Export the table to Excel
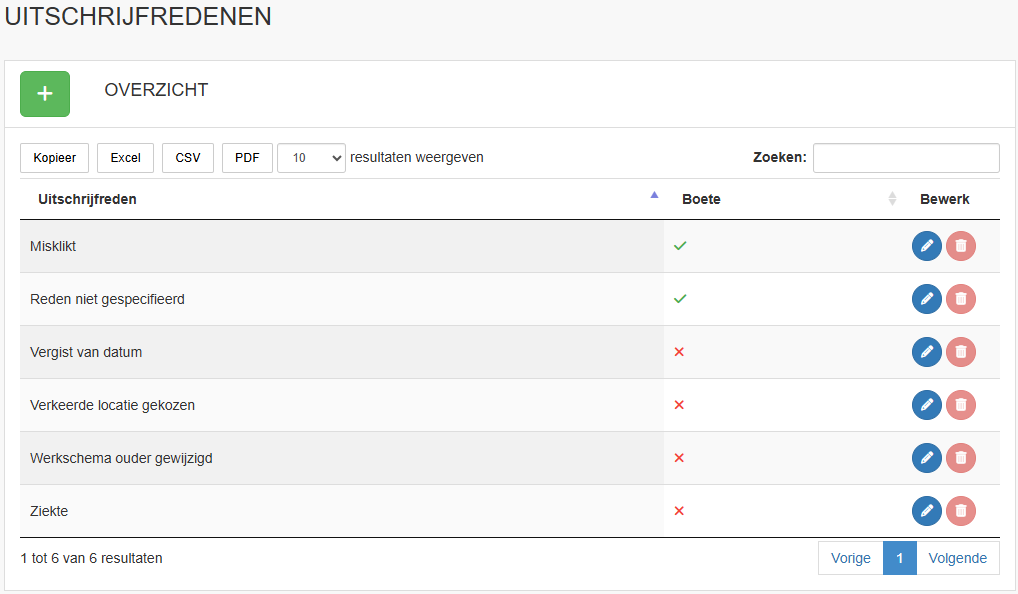Viewport: 1018px width, 594px height. pos(125,158)
